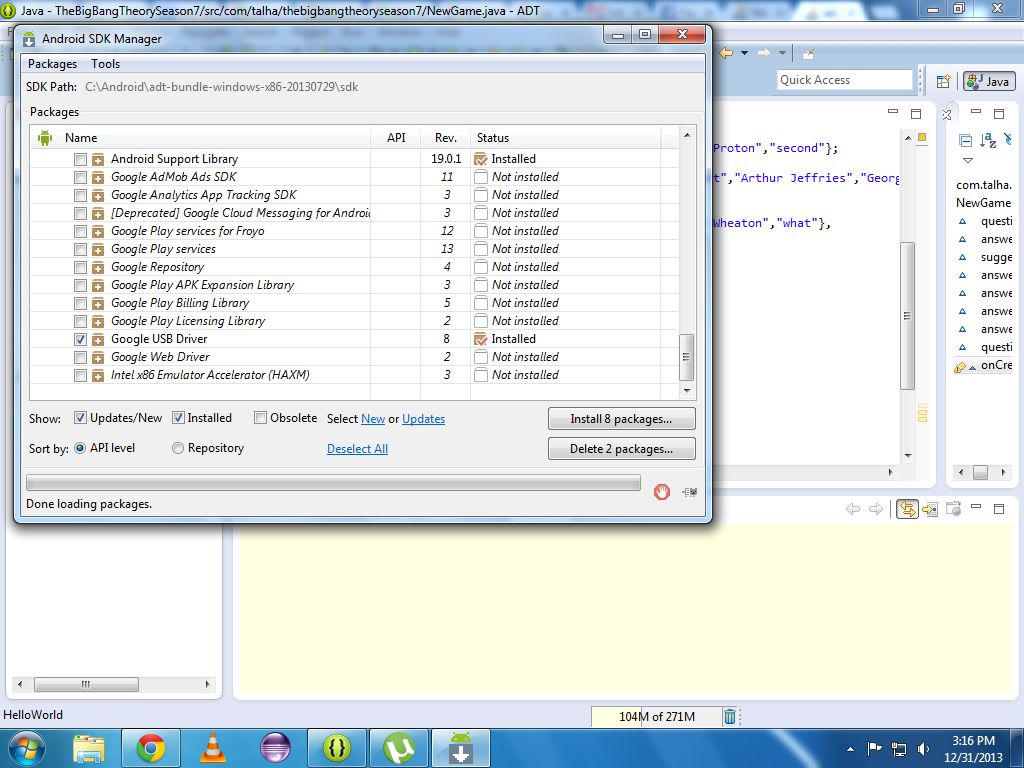1024x768 pixels.
Task: Click the left panel horizontal scrollbar thumb
Action: pyautogui.click(x=86, y=684)
